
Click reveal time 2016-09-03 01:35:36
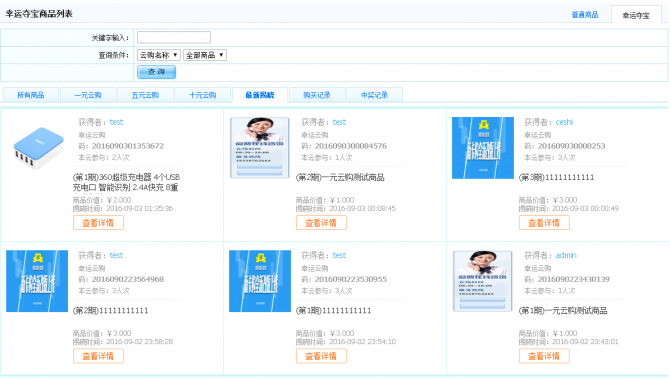coord(139,209)
